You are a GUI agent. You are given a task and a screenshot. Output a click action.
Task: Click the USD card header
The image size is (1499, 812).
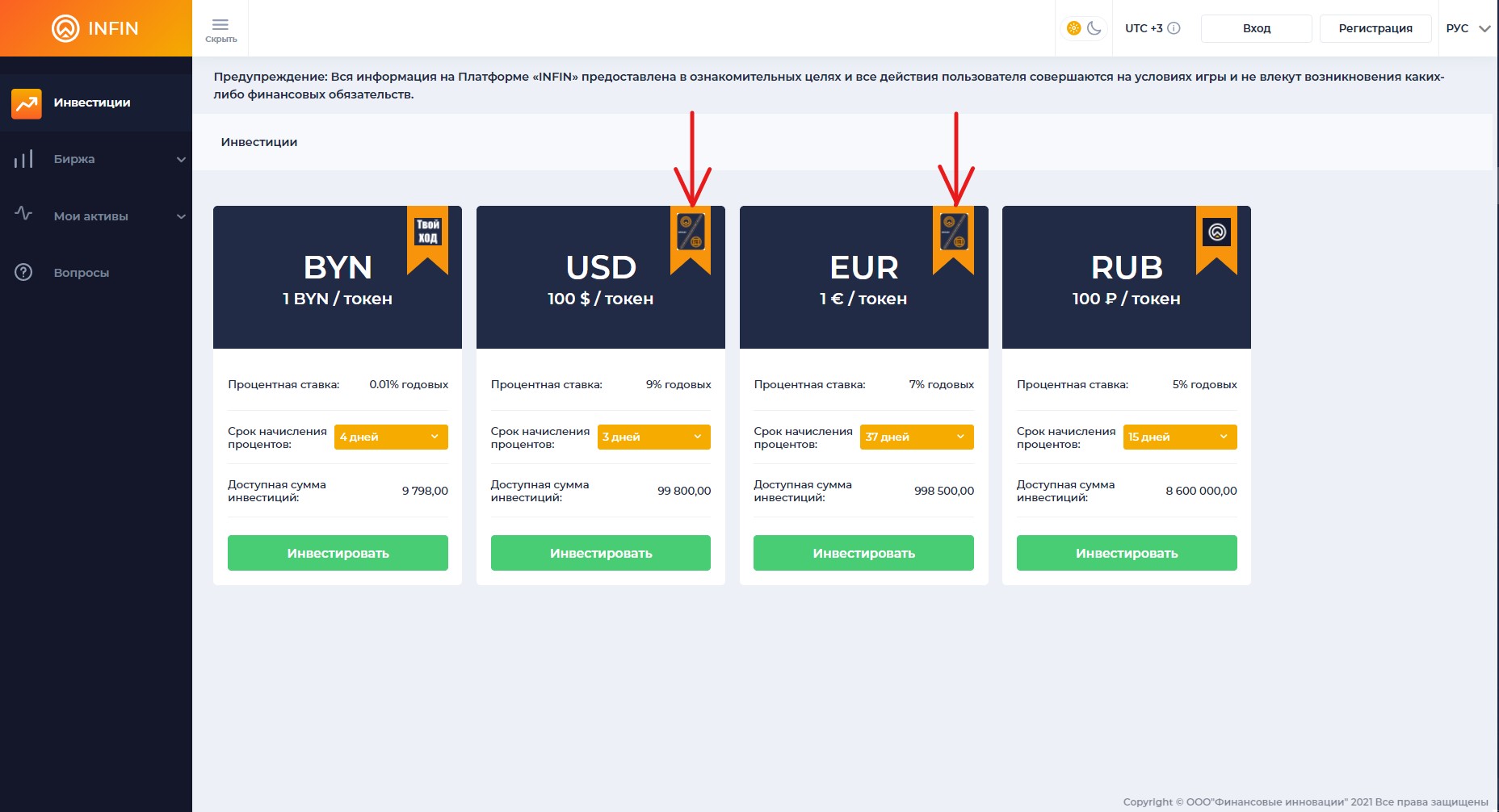coord(601,278)
